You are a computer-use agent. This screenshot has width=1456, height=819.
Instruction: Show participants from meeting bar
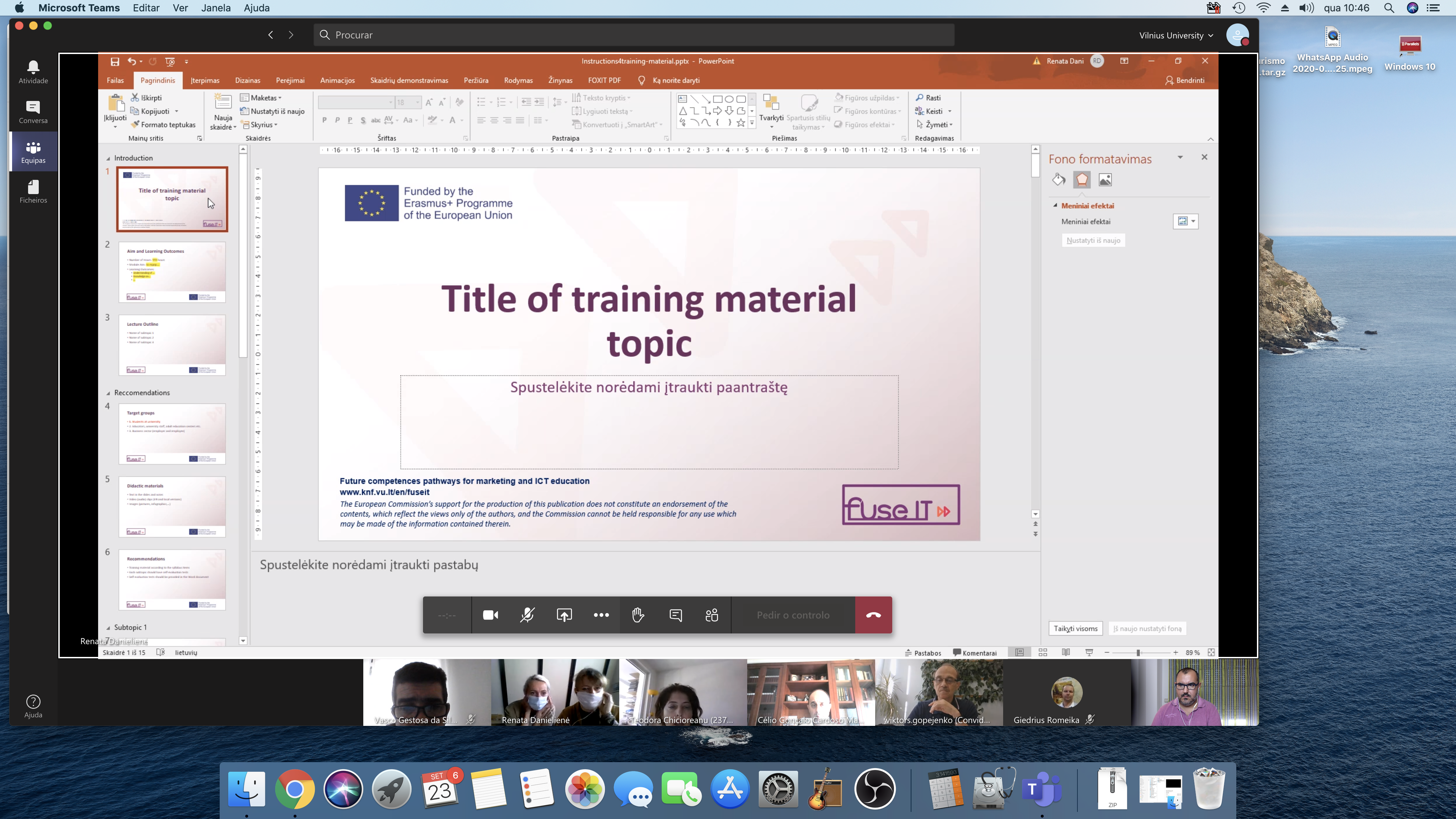click(712, 615)
